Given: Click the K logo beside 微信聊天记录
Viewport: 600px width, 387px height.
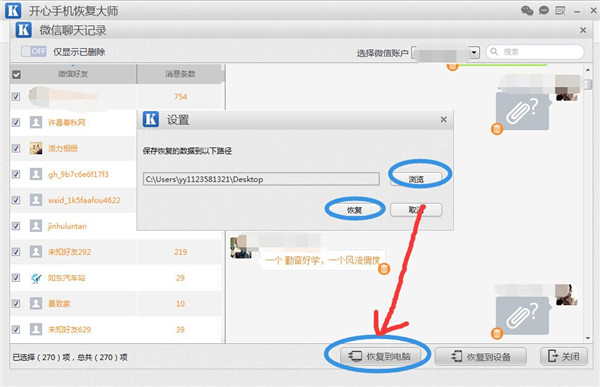Looking at the screenshot, I should [23, 30].
